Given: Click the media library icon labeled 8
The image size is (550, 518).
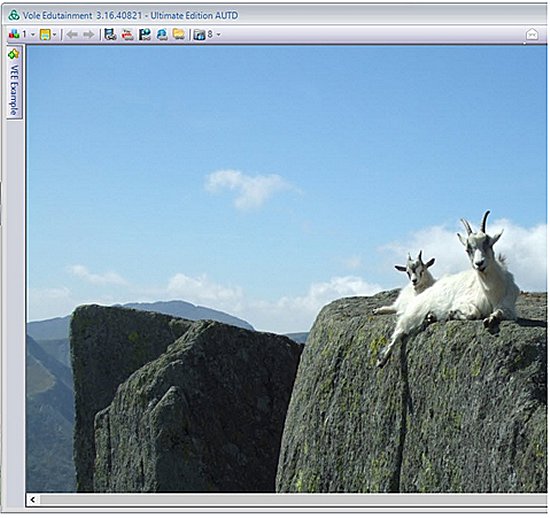Looking at the screenshot, I should (200, 35).
